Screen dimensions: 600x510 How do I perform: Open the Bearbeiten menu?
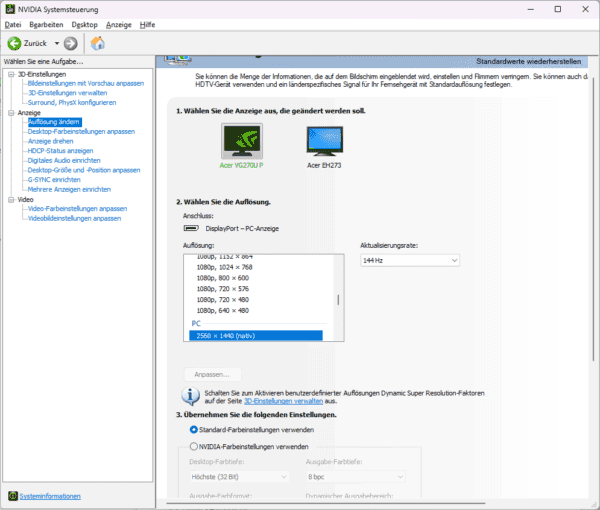[x=46, y=25]
